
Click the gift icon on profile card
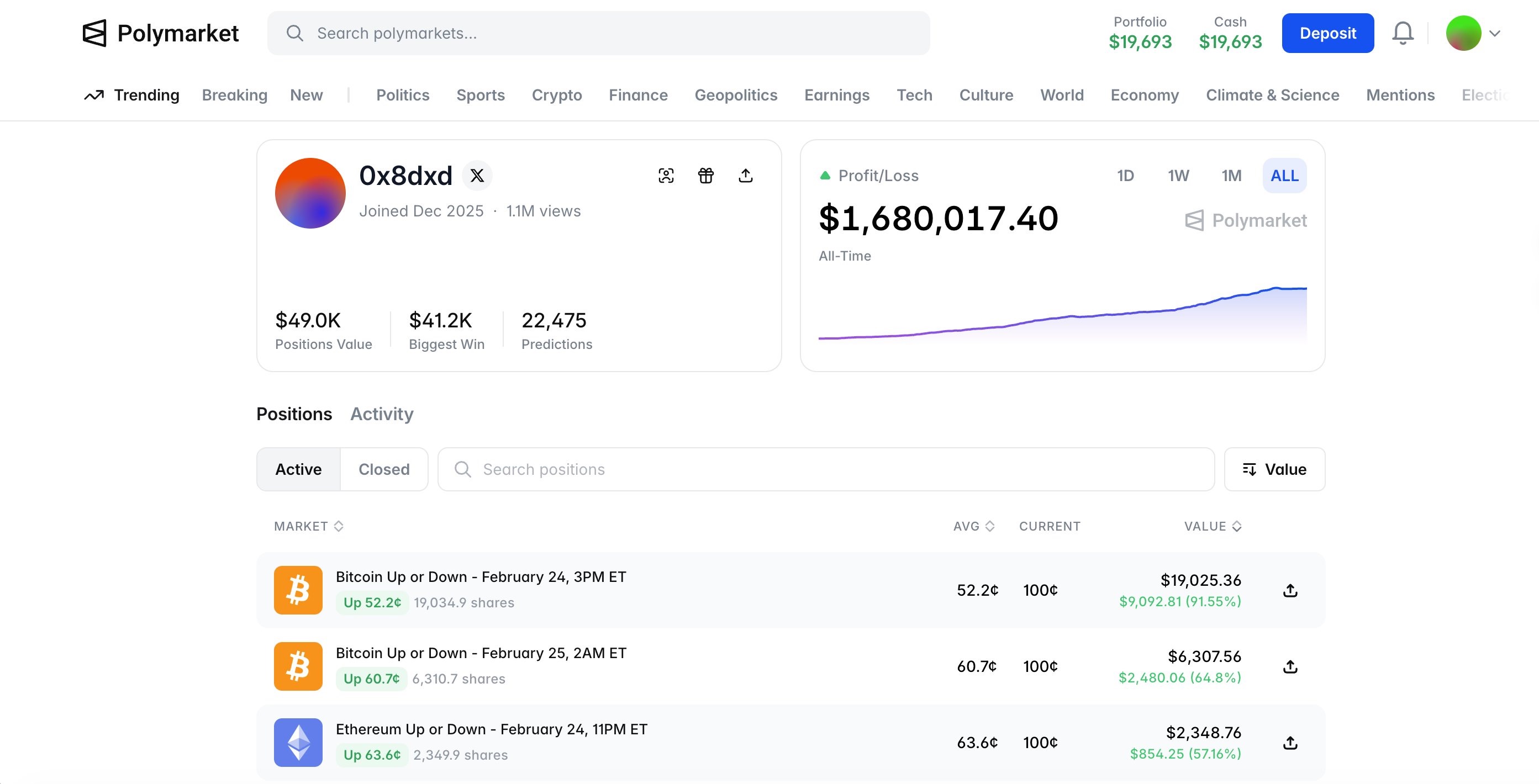(705, 176)
